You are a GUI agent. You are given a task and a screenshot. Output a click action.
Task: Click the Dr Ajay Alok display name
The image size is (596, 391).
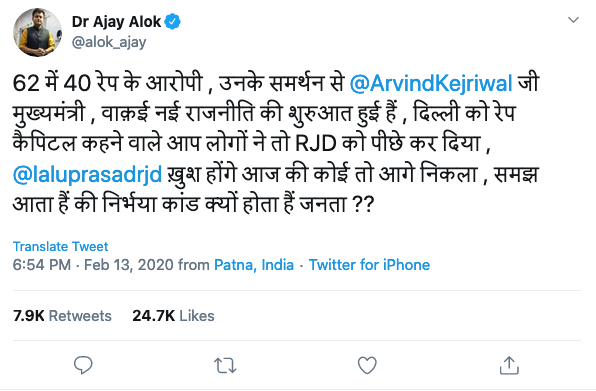point(116,22)
